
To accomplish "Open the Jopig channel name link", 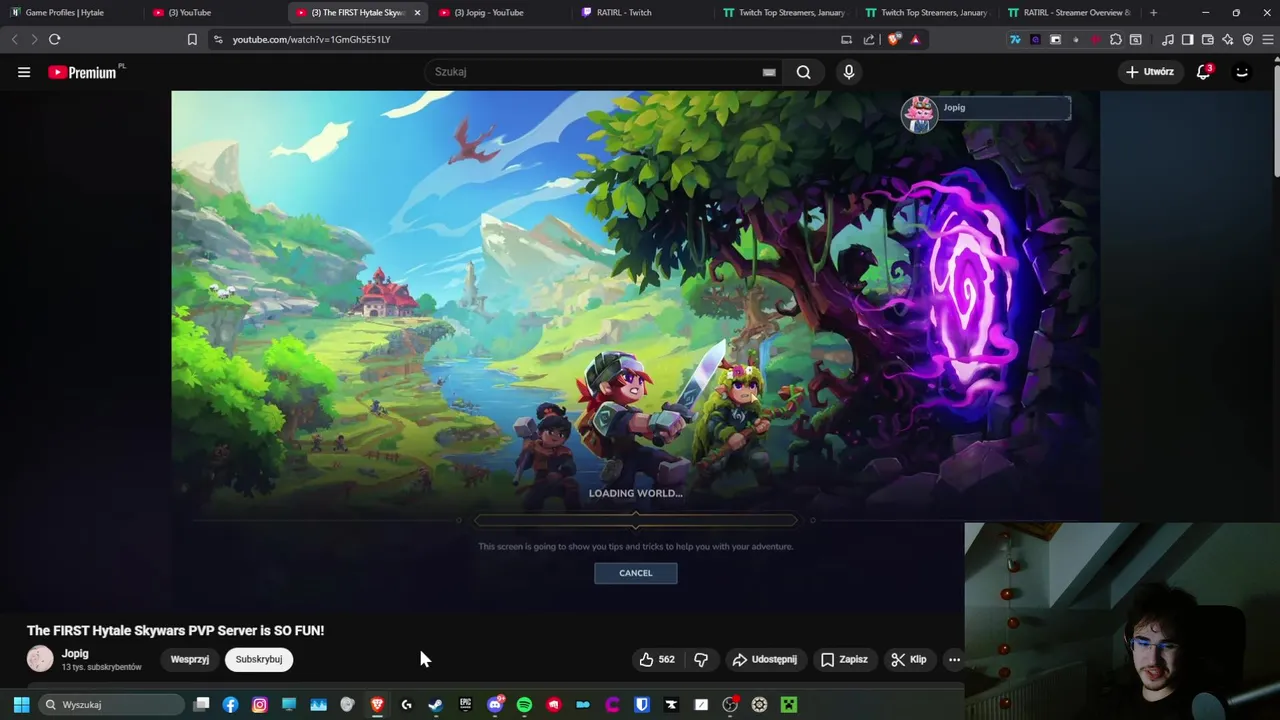I will click(75, 653).
